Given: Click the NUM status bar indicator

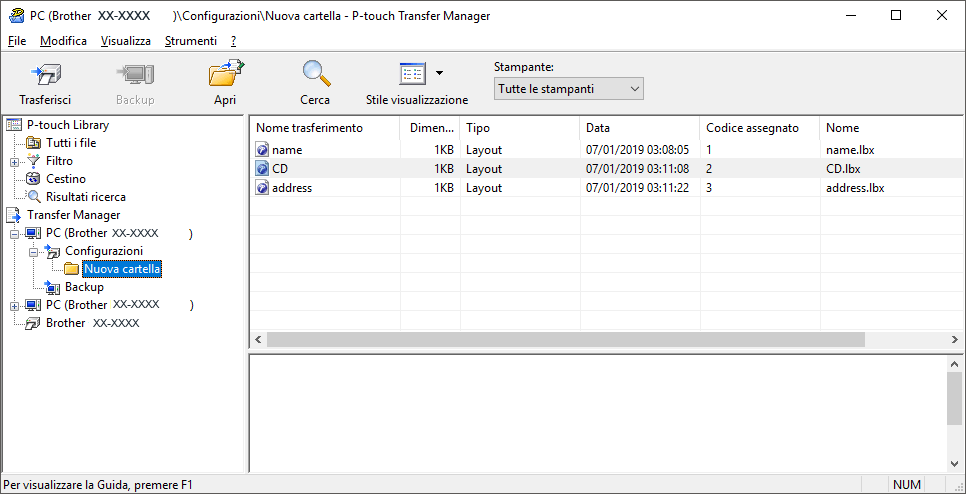Looking at the screenshot, I should pos(906,485).
